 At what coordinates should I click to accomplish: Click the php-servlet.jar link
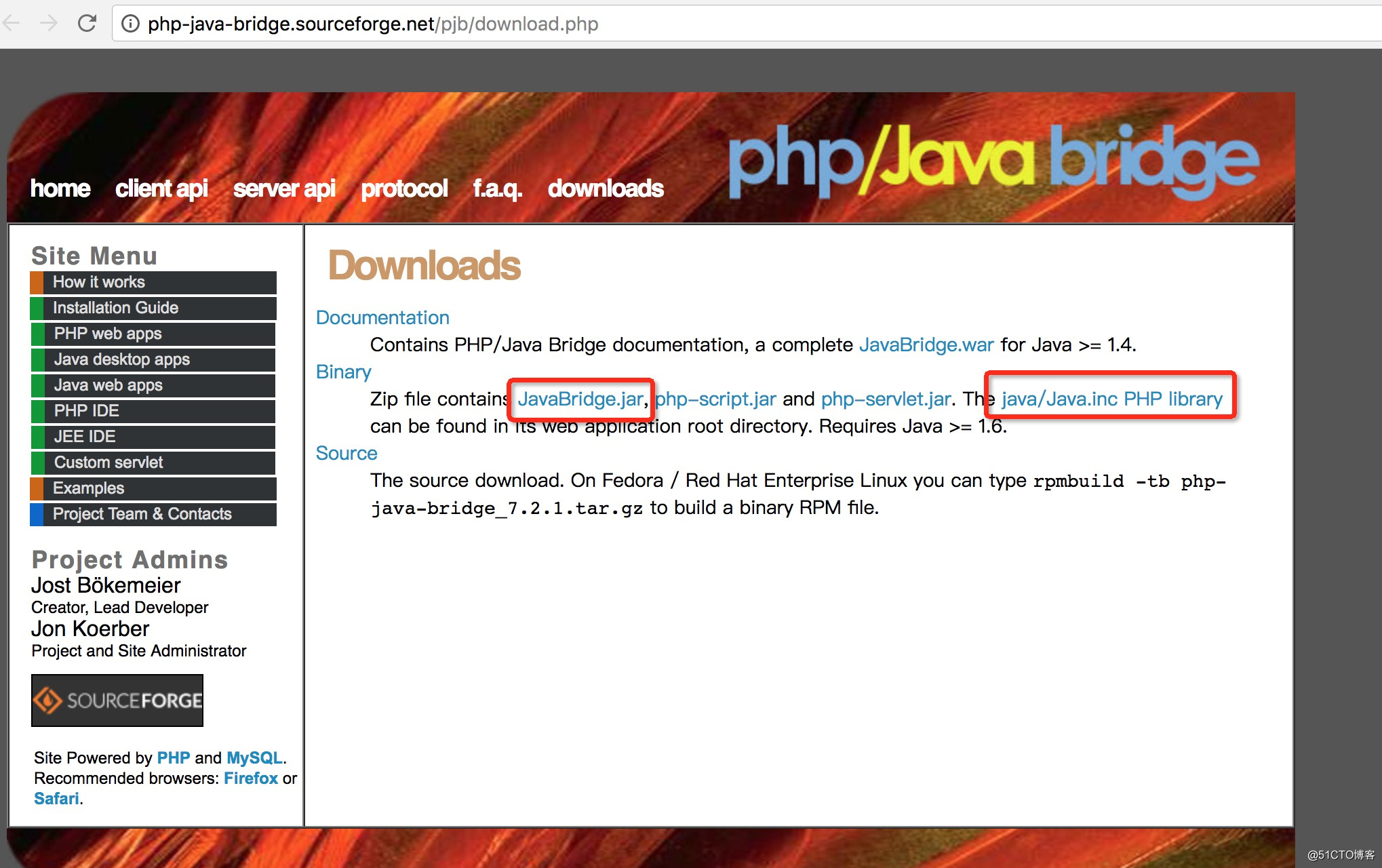point(886,399)
